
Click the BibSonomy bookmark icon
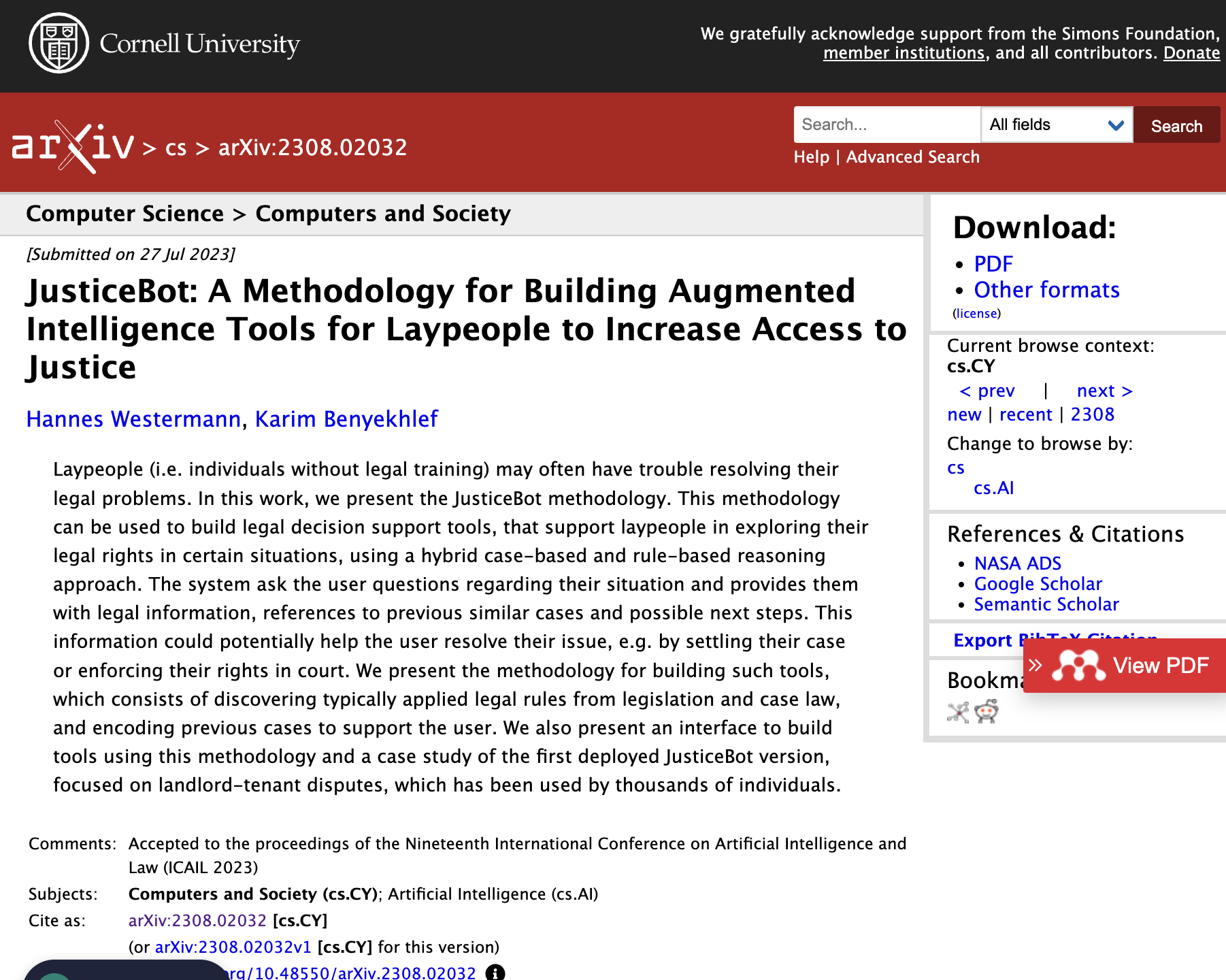[x=958, y=712]
